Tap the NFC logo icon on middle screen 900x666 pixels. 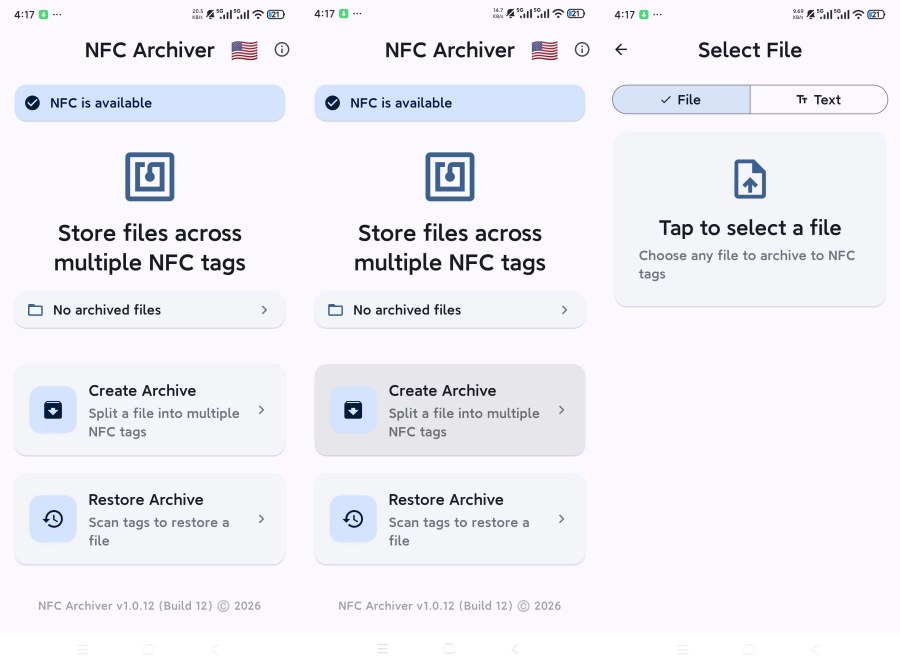click(x=450, y=177)
